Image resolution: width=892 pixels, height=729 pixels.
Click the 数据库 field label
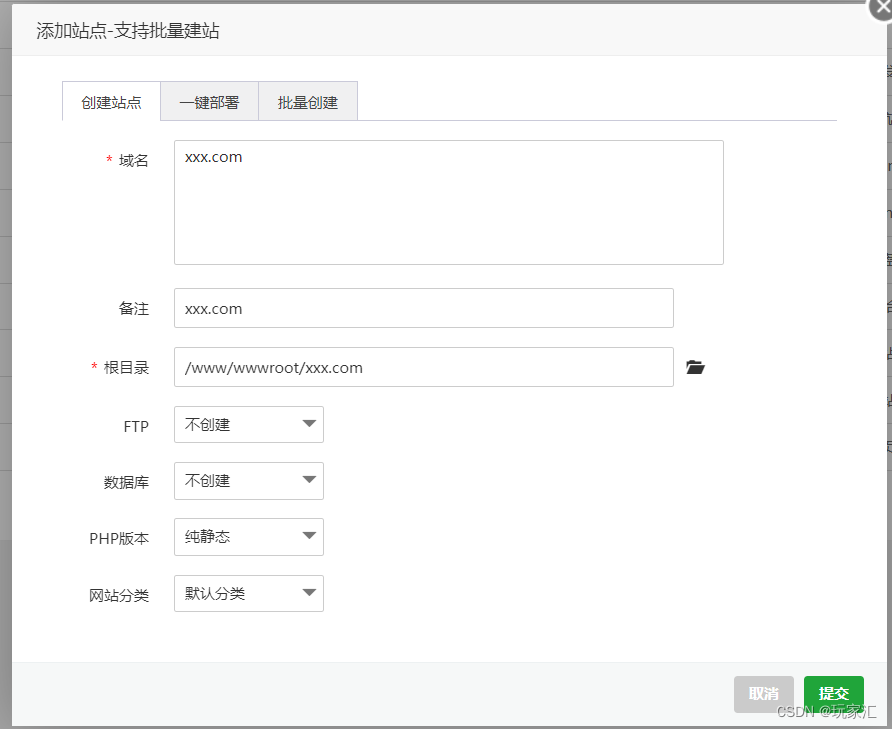pos(126,482)
